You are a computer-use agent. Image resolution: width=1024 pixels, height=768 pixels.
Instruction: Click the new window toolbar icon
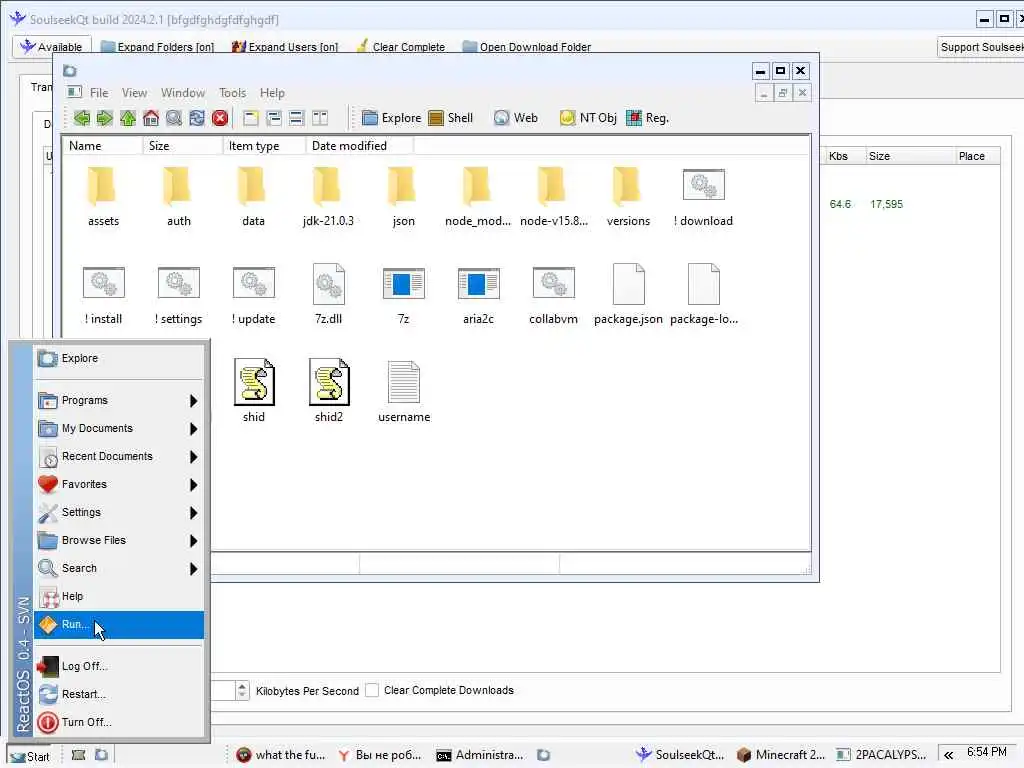coord(251,118)
